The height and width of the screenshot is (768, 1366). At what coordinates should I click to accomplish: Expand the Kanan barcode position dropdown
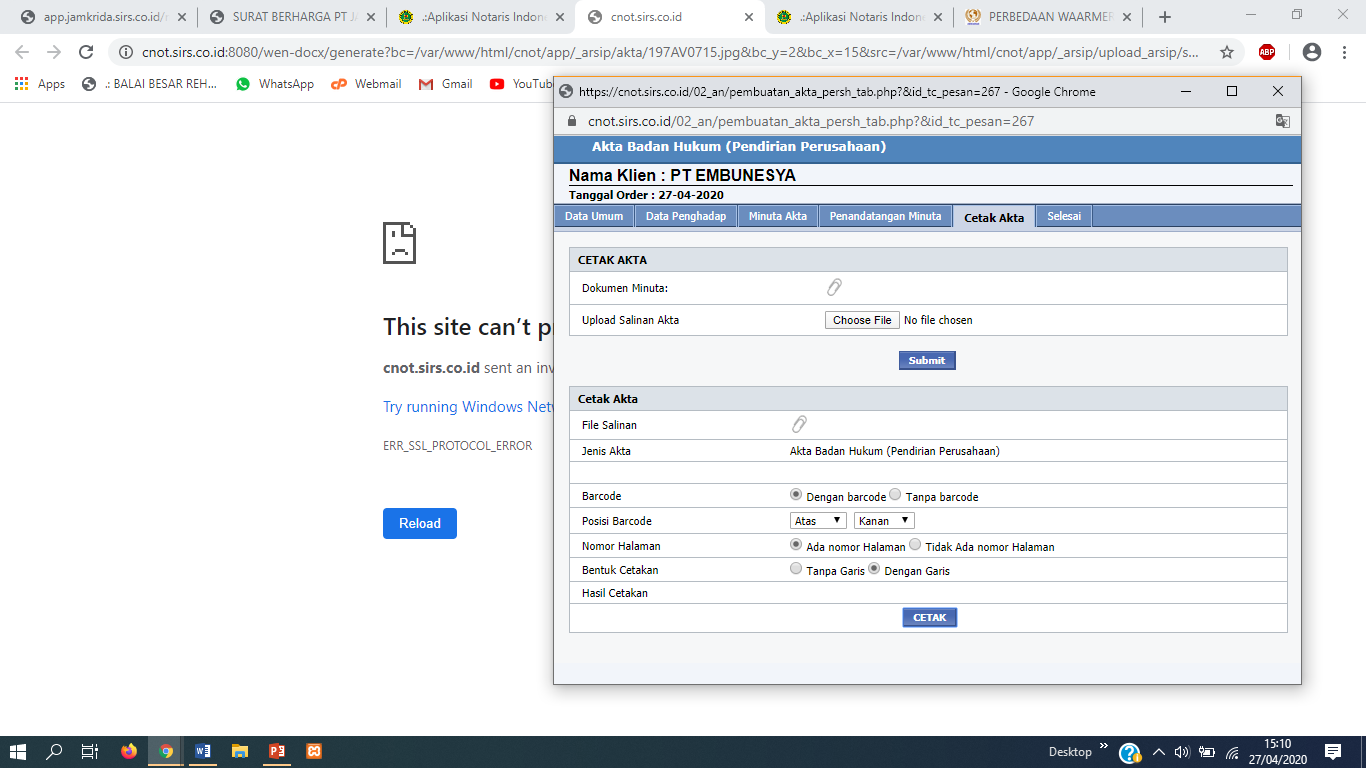coord(884,521)
